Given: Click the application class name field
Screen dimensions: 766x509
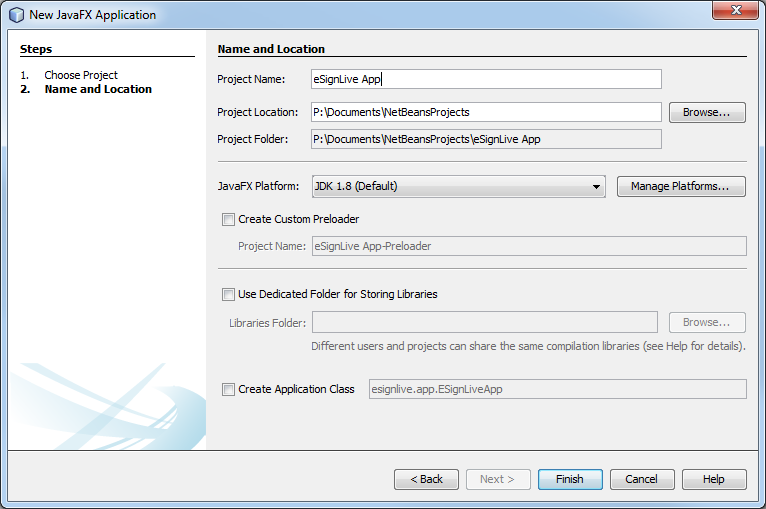Looking at the screenshot, I should [x=557, y=389].
